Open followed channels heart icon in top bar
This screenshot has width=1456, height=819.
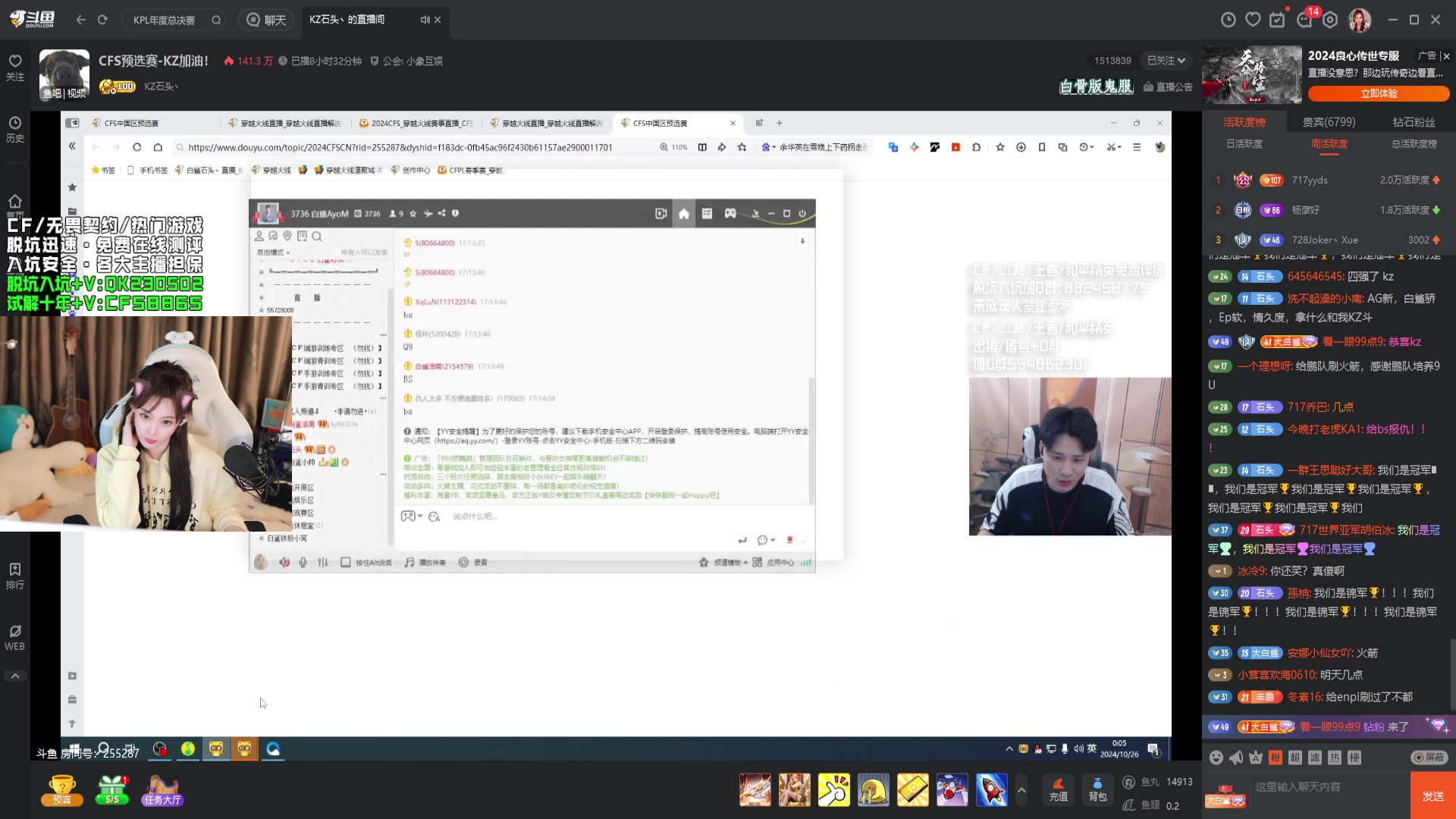click(1253, 20)
